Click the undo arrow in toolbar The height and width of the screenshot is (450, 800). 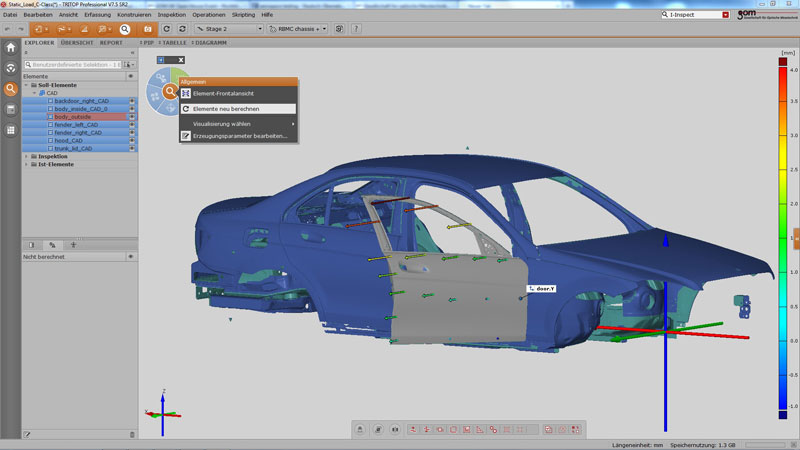[7, 29]
